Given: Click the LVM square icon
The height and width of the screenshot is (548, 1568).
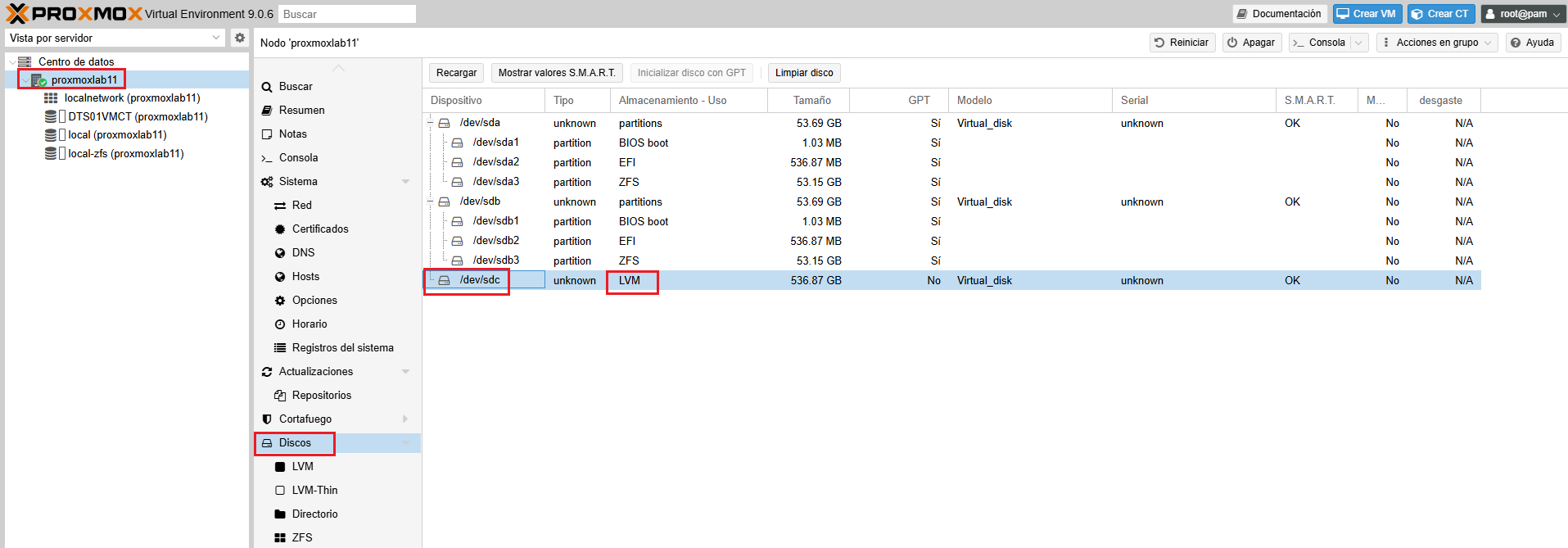Looking at the screenshot, I should [x=280, y=467].
